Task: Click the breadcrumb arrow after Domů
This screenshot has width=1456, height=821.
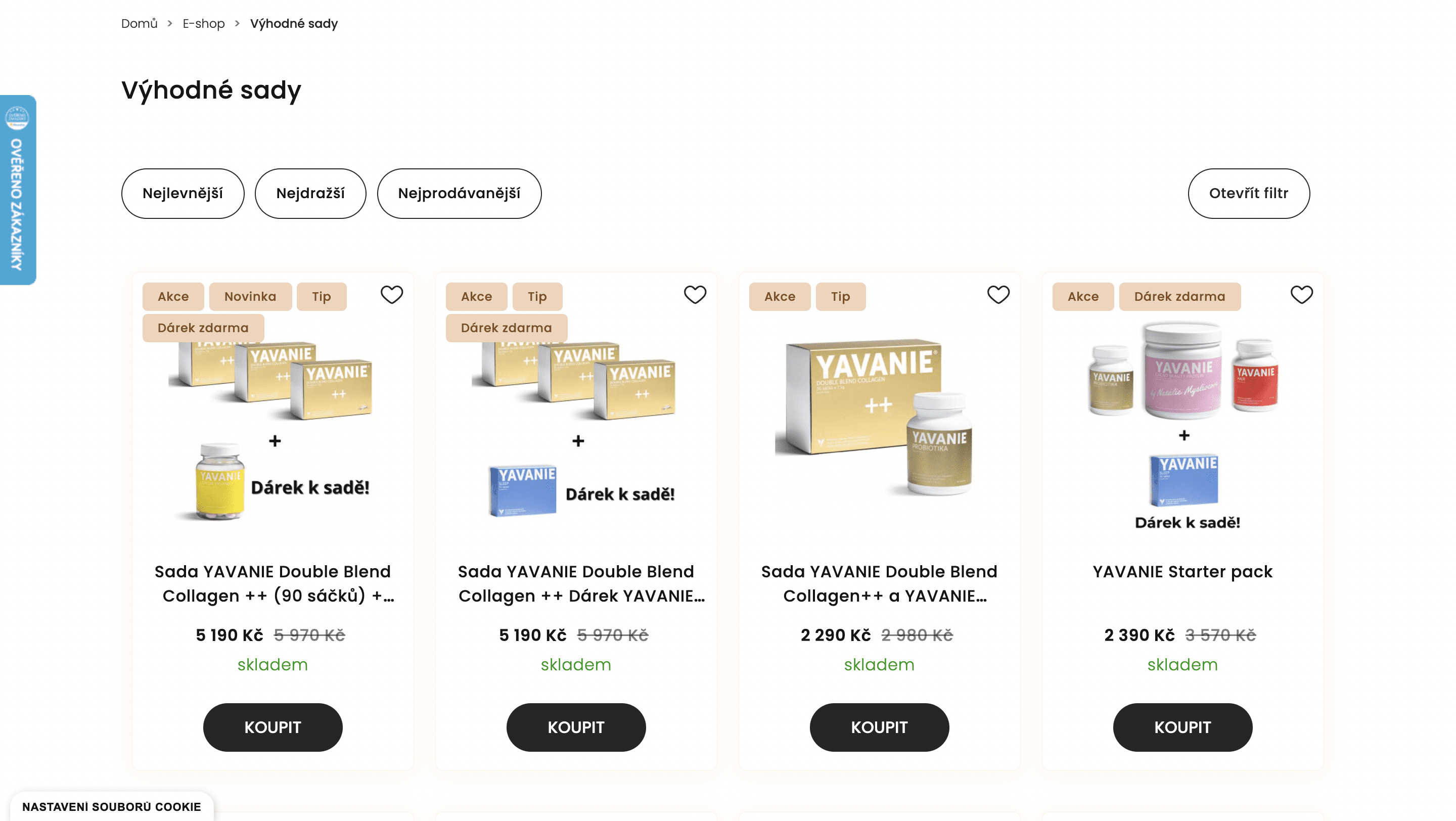Action: [x=169, y=24]
